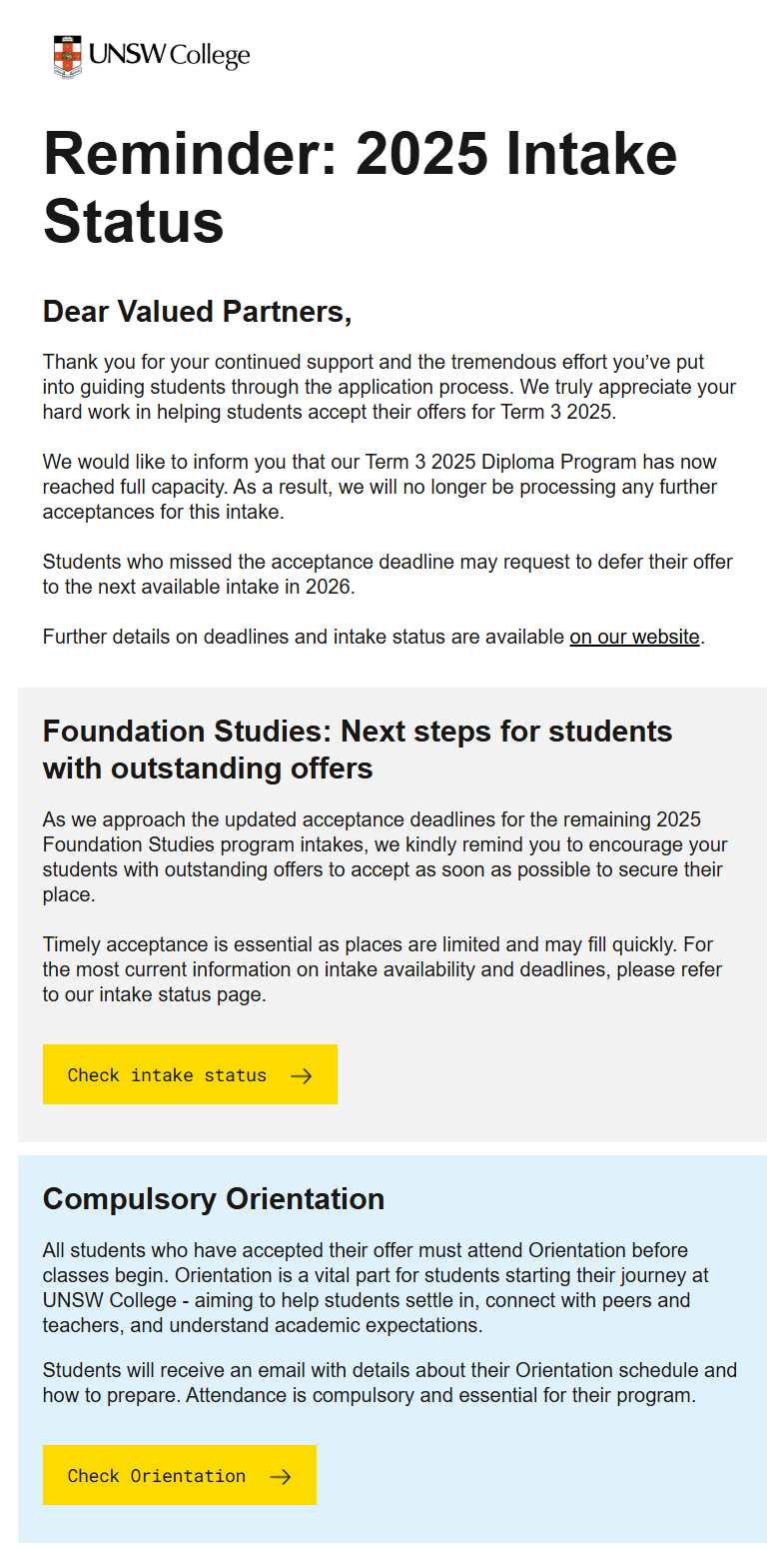Click the "Further details on deadlines" sentence
Viewport: 784px width, 1549px height.
(375, 637)
